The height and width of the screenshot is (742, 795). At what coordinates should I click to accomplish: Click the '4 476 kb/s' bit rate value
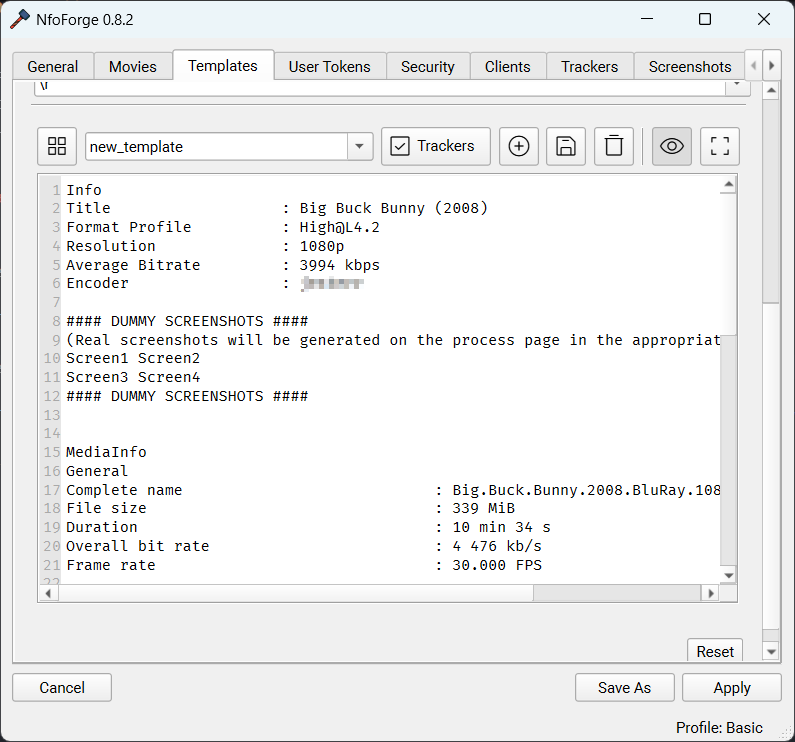497,546
